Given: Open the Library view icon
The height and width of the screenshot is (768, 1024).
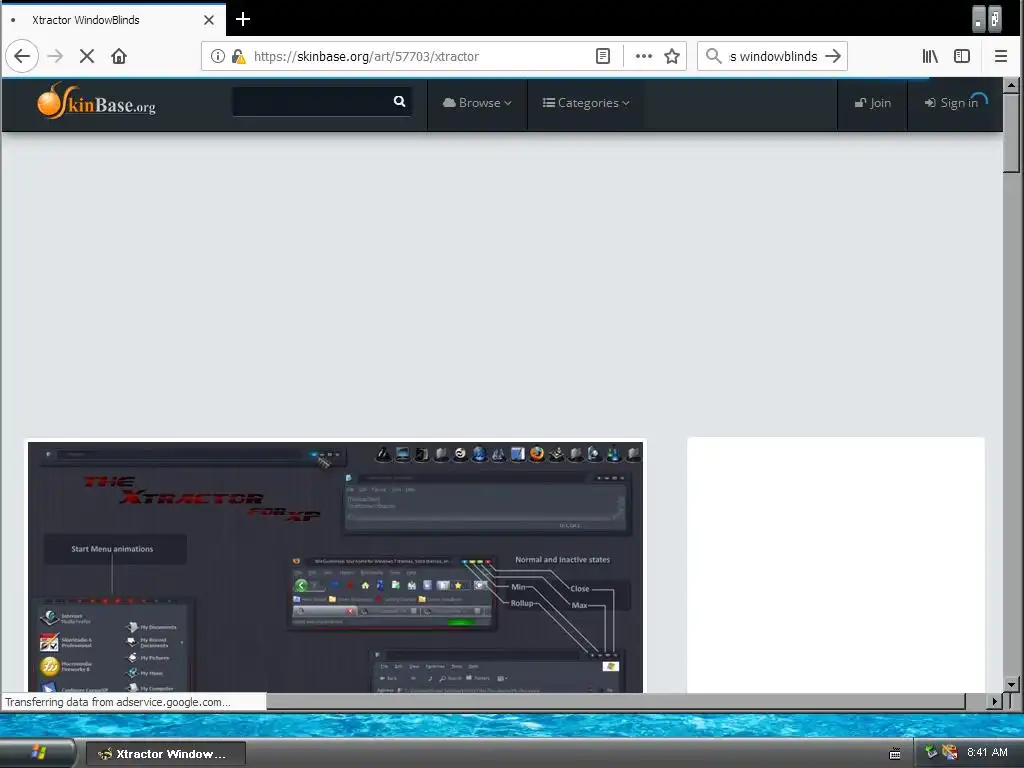Looking at the screenshot, I should (x=930, y=56).
